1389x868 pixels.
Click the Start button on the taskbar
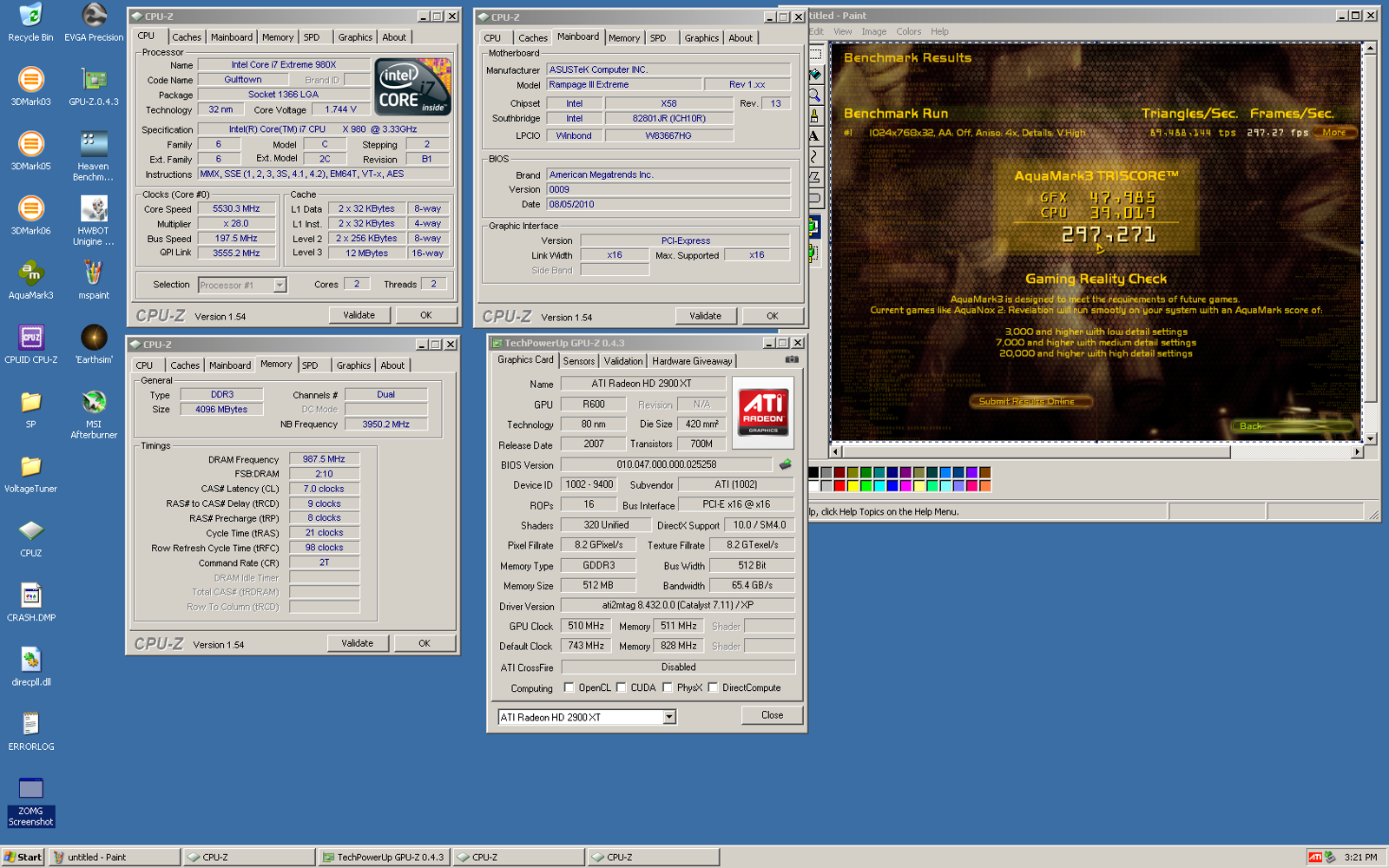point(23,857)
